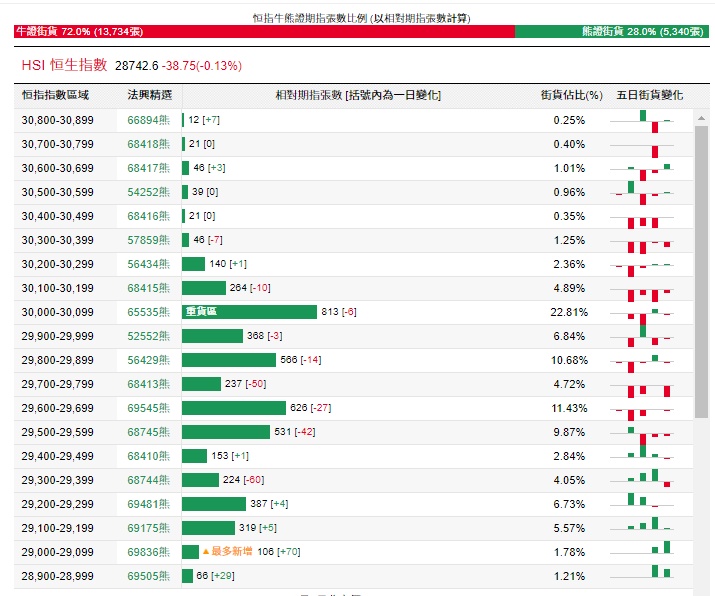Open warrant link 56429熊
This screenshot has width=715, height=596.
(149, 360)
